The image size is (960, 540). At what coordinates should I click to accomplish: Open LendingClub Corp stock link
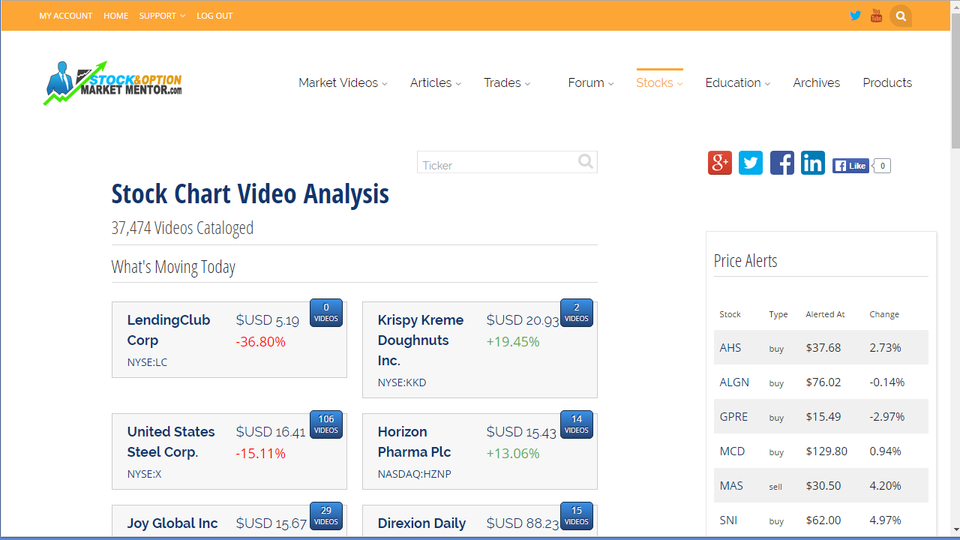click(168, 330)
